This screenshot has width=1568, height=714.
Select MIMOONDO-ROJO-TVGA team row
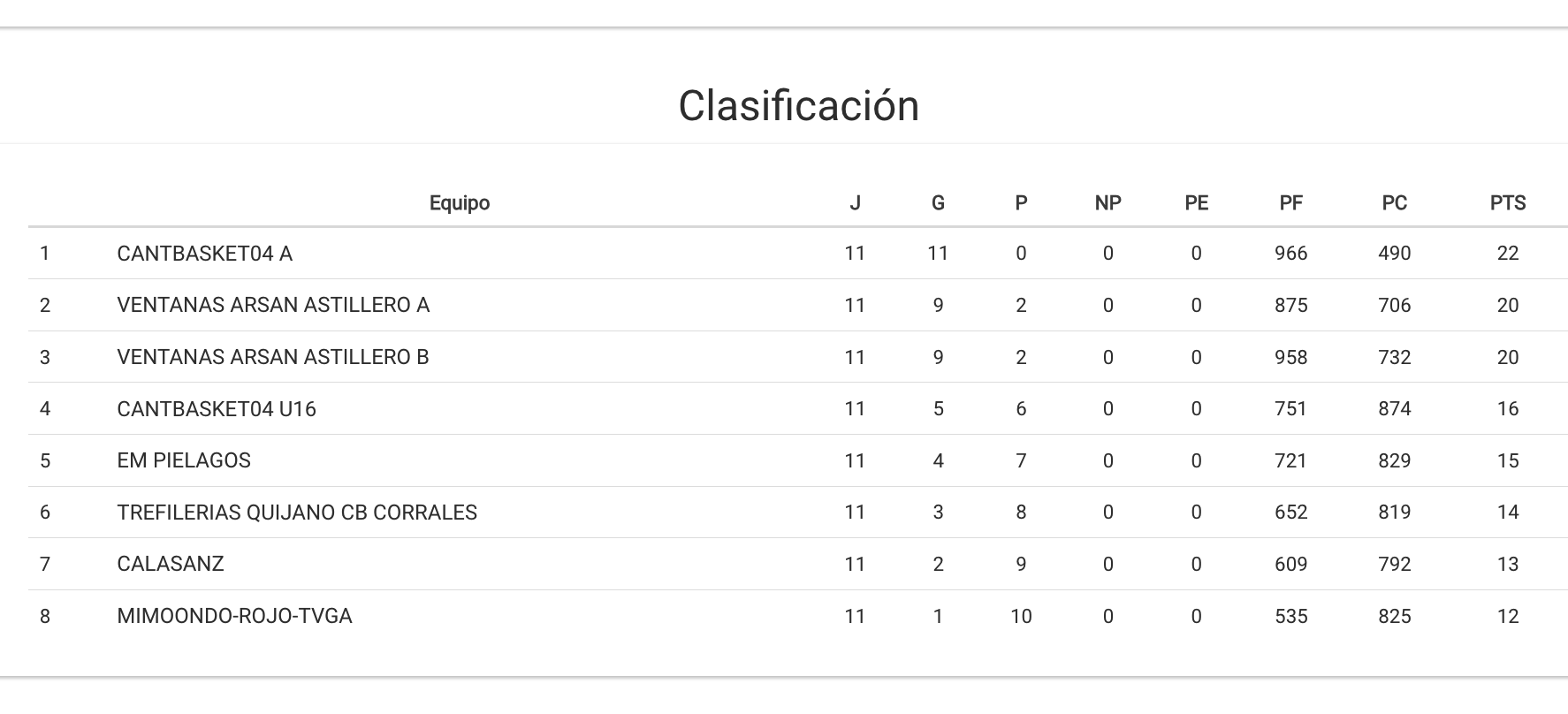click(x=234, y=616)
